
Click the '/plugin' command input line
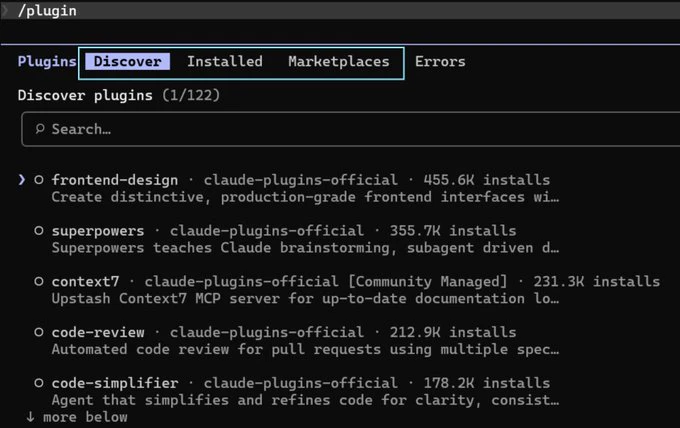(340, 10)
